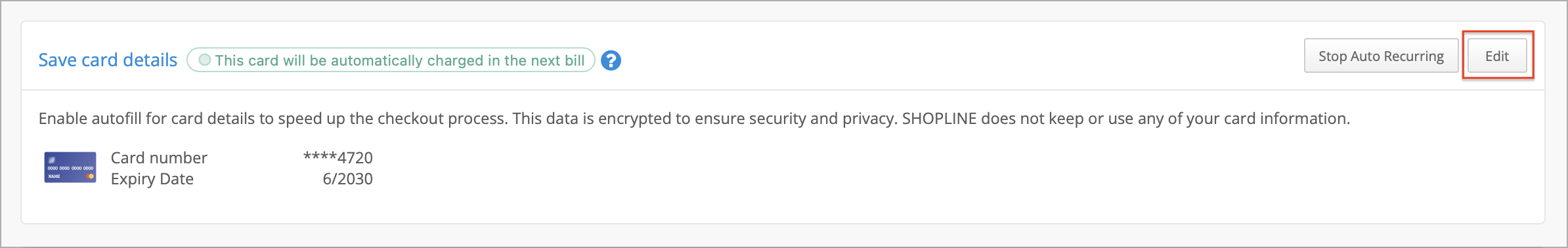
Task: Select the masked card number ****4720
Action: pyautogui.click(x=338, y=157)
